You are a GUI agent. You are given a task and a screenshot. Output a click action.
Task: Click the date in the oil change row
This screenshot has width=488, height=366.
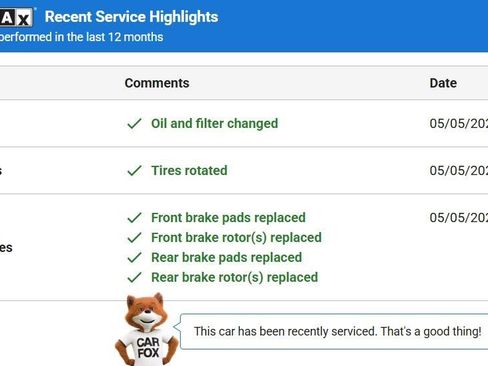pyautogui.click(x=459, y=124)
